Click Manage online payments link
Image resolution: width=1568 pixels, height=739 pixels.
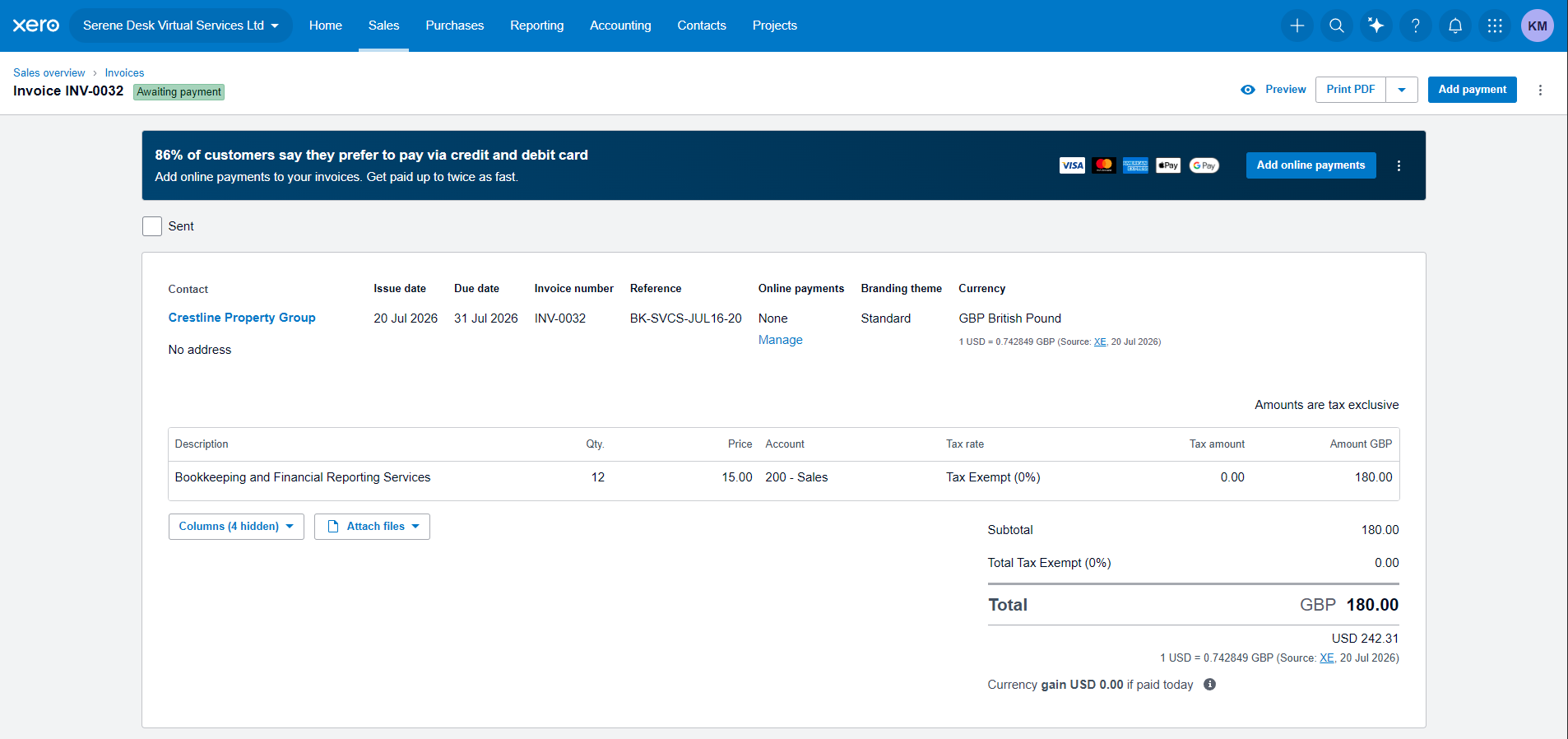(x=781, y=340)
